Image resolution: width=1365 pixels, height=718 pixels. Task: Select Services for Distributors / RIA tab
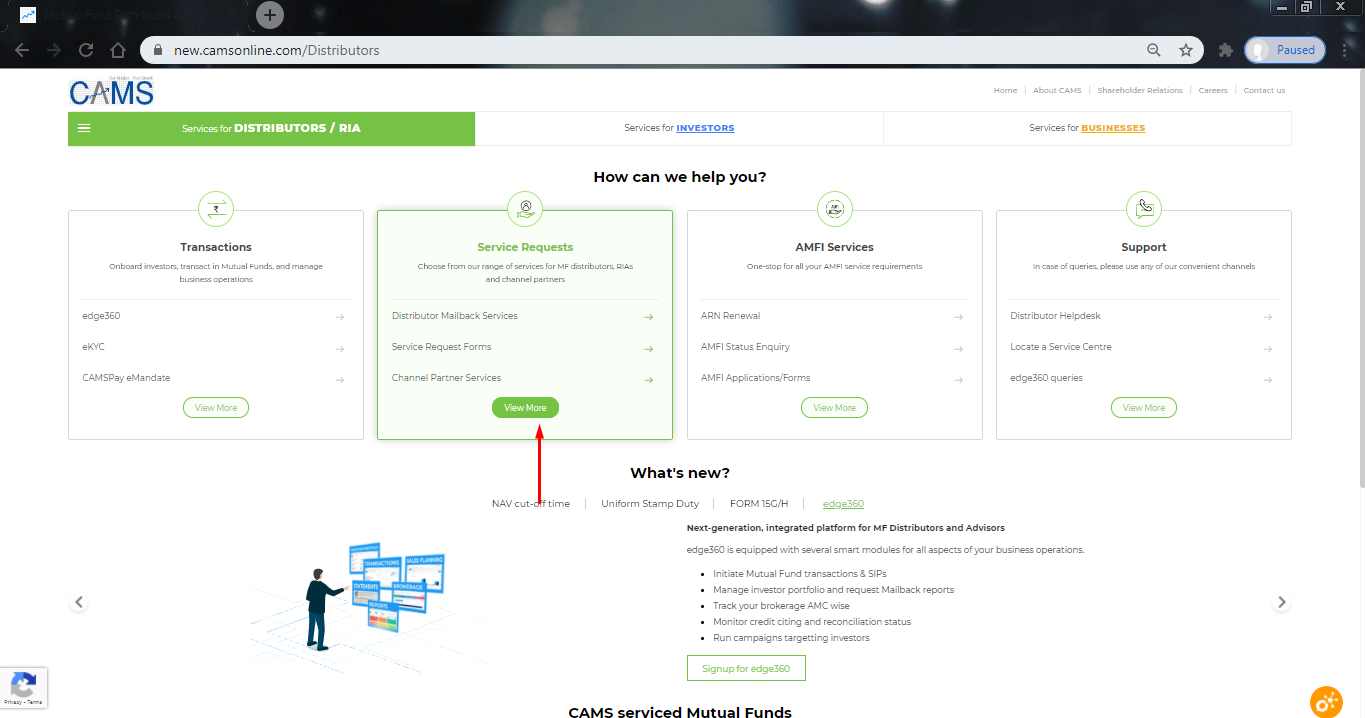(x=271, y=128)
